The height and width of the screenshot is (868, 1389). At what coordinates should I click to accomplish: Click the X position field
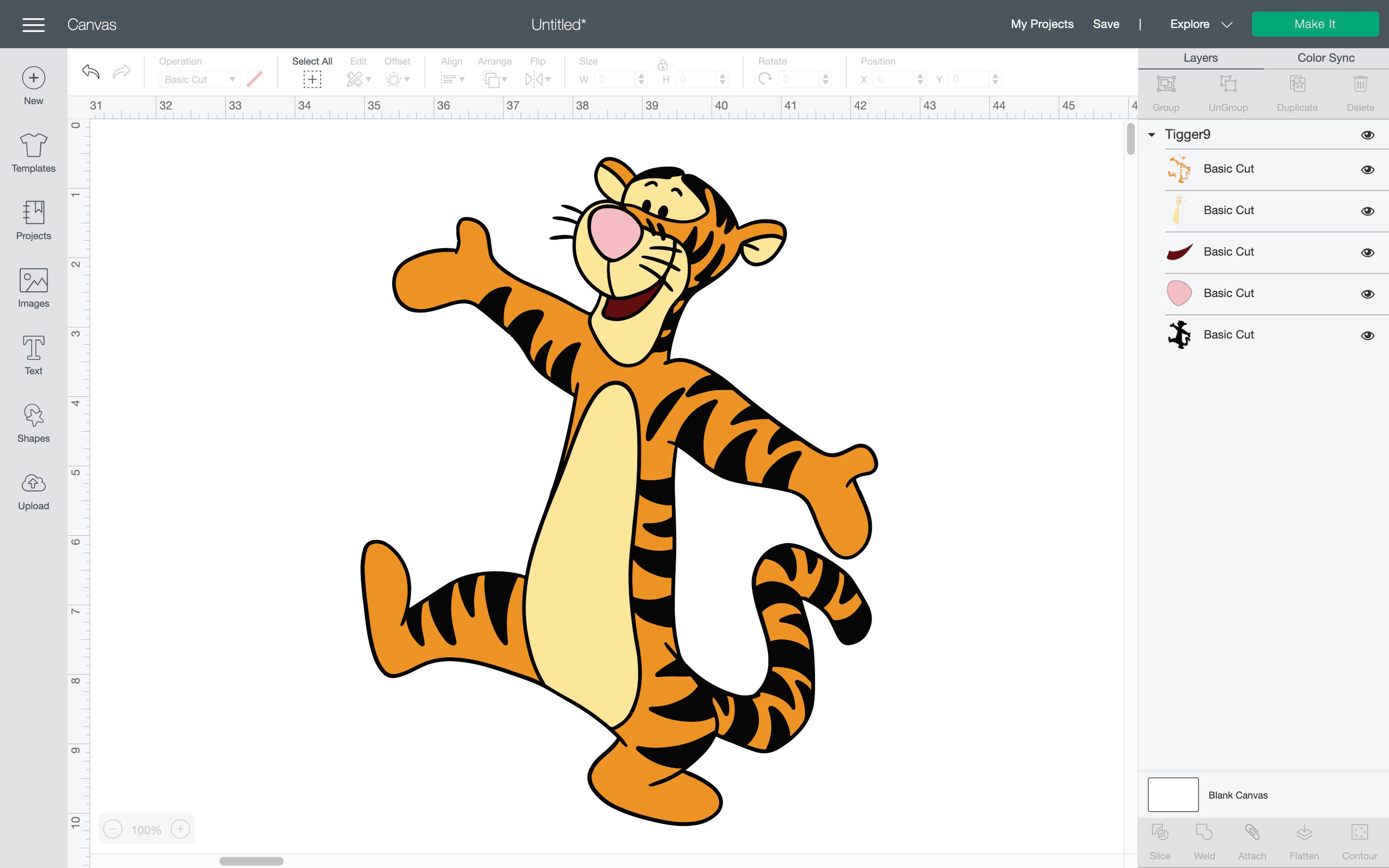(x=894, y=79)
